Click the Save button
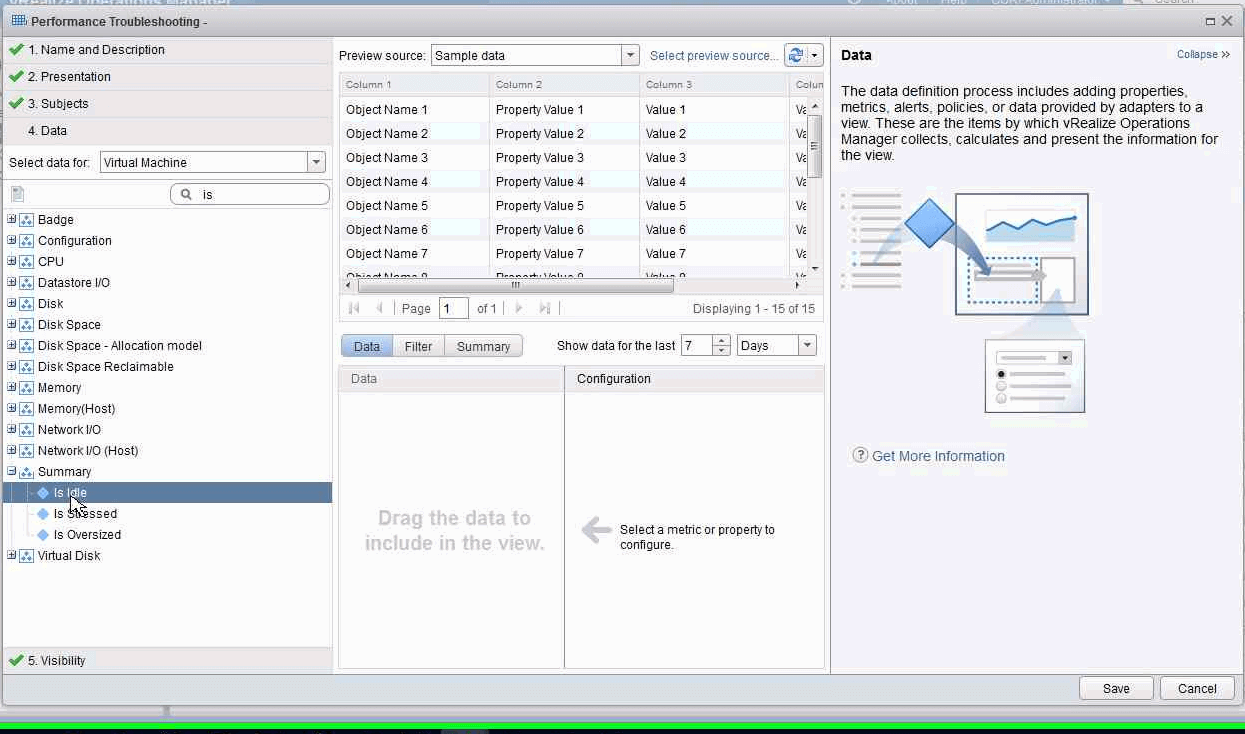The height and width of the screenshot is (734, 1245). coord(1116,688)
